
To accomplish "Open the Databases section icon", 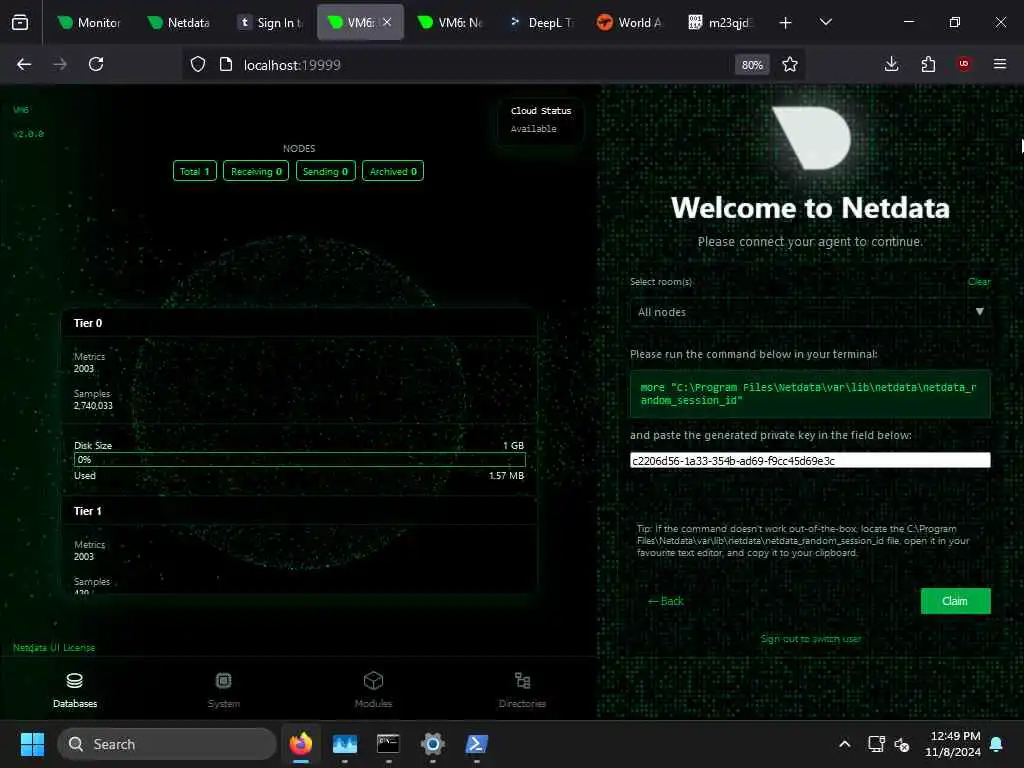I will coord(74,681).
